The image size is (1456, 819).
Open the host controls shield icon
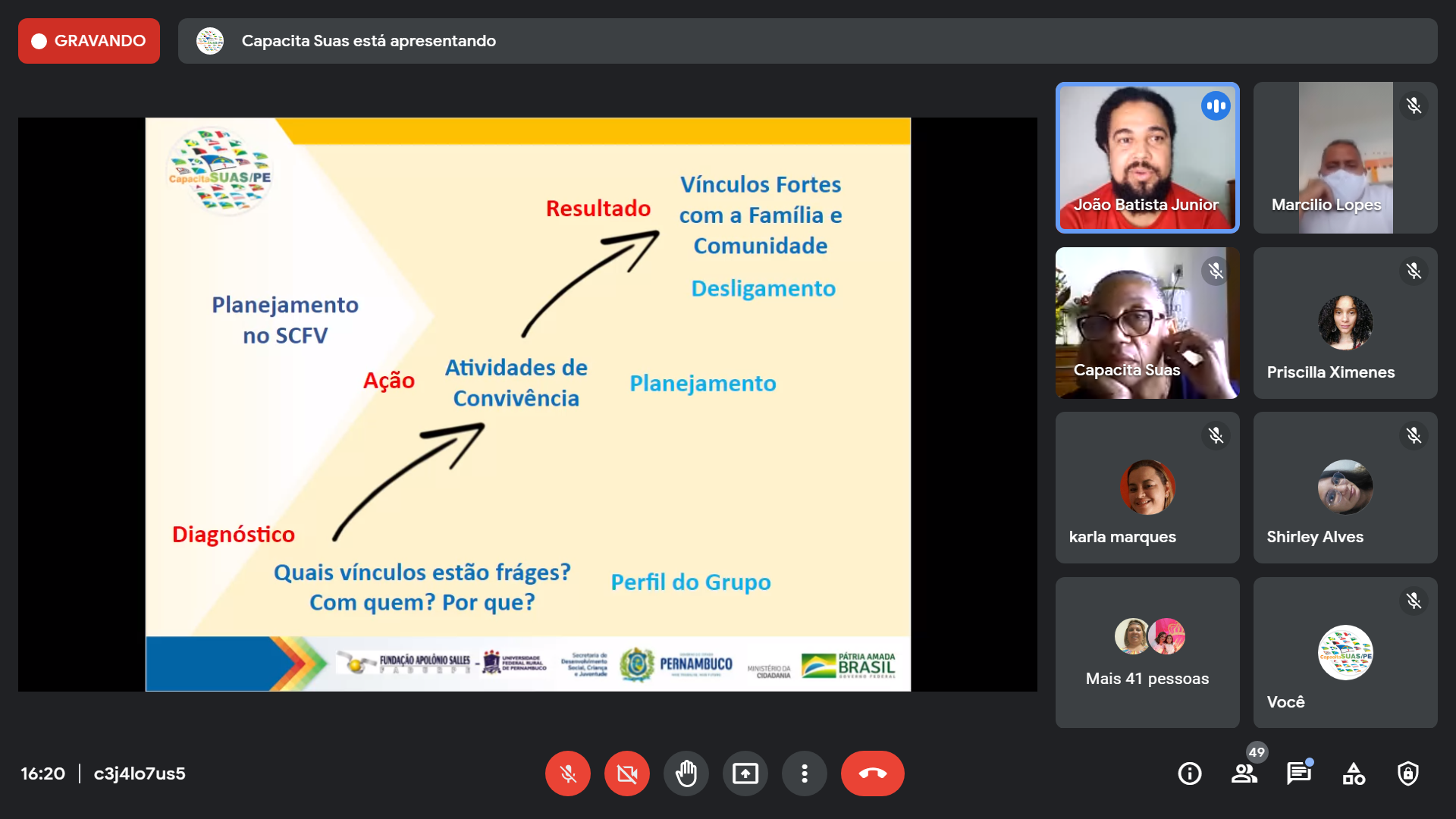point(1407,773)
